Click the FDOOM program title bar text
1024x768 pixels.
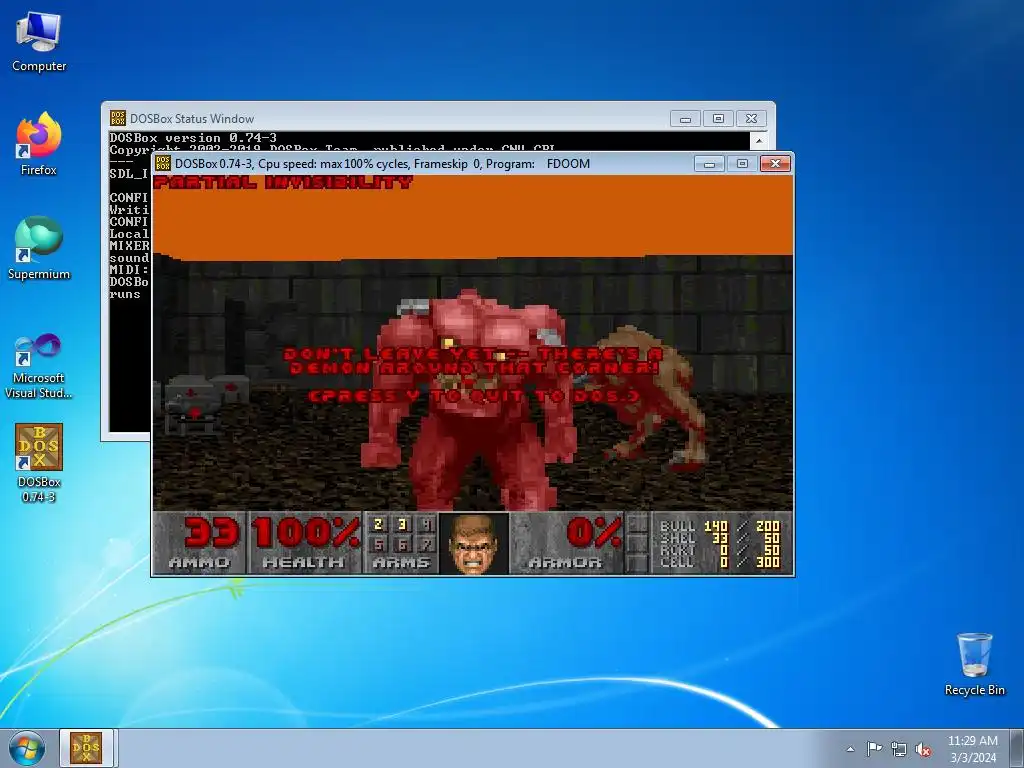pyautogui.click(x=568, y=164)
